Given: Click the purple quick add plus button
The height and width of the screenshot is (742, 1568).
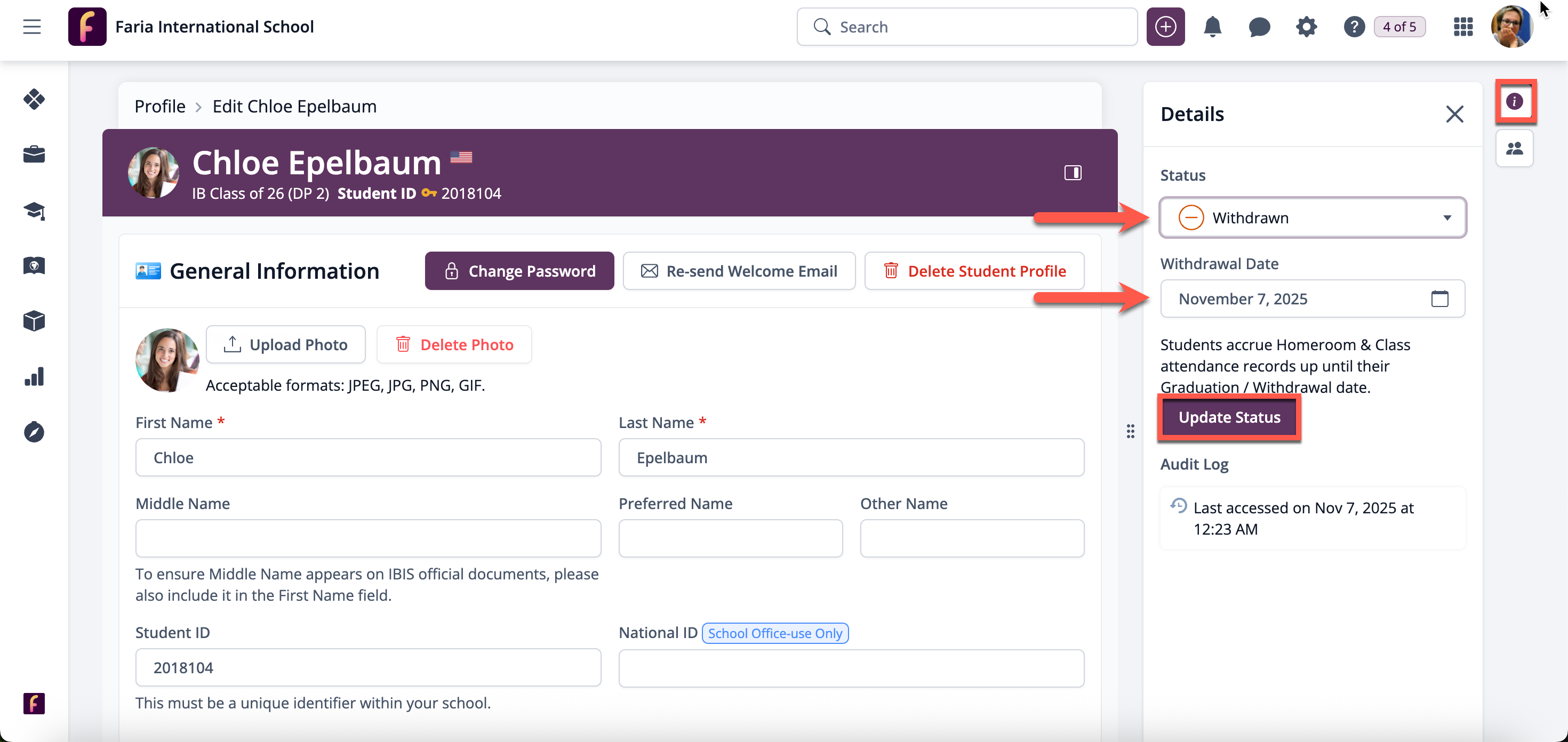Looking at the screenshot, I should (x=1165, y=27).
